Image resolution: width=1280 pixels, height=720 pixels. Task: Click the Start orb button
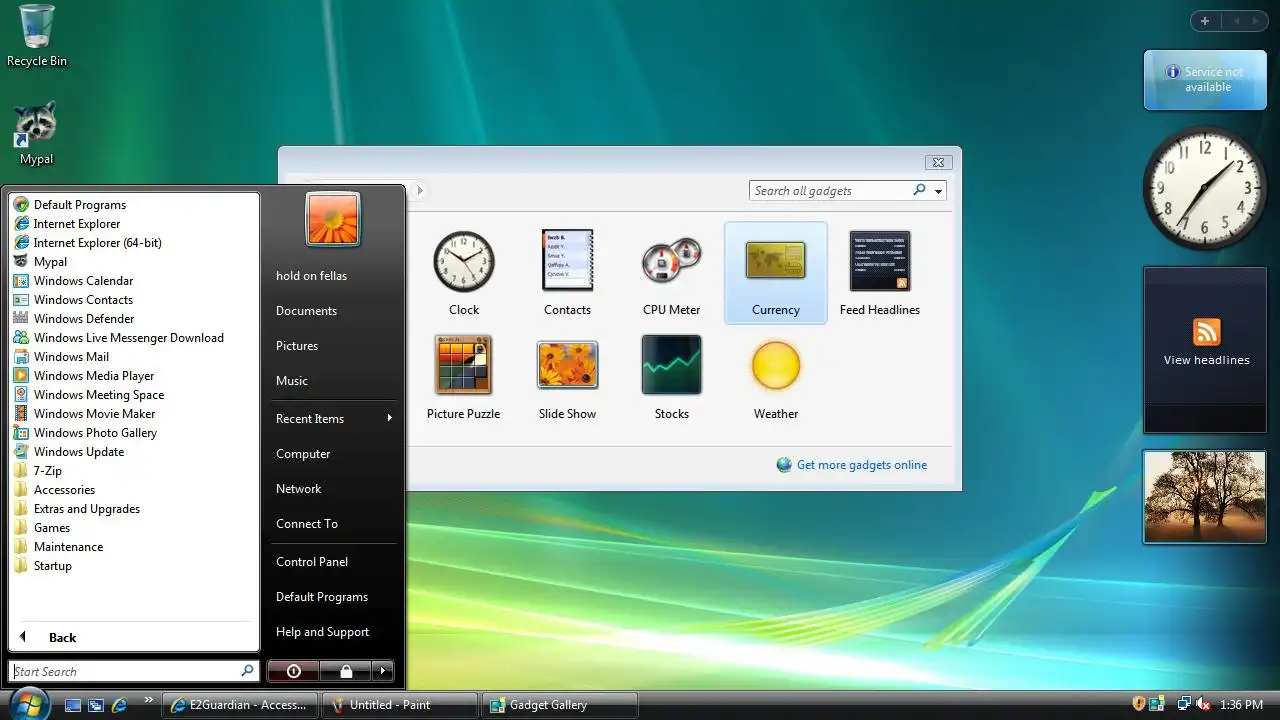28,703
